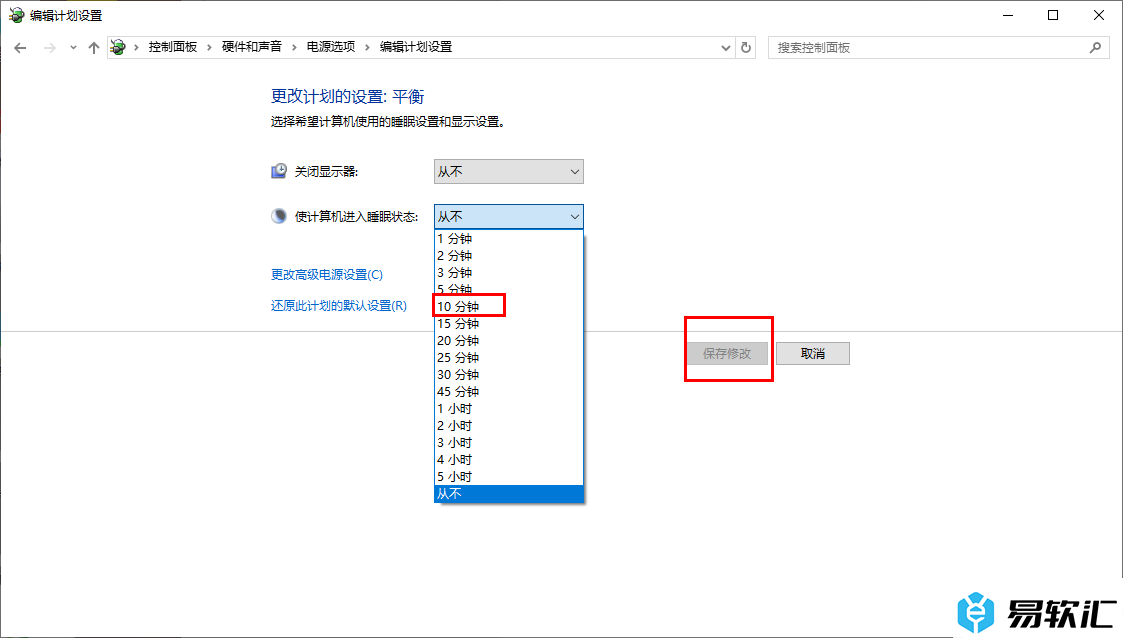Click the 保存修改 button

point(727,354)
